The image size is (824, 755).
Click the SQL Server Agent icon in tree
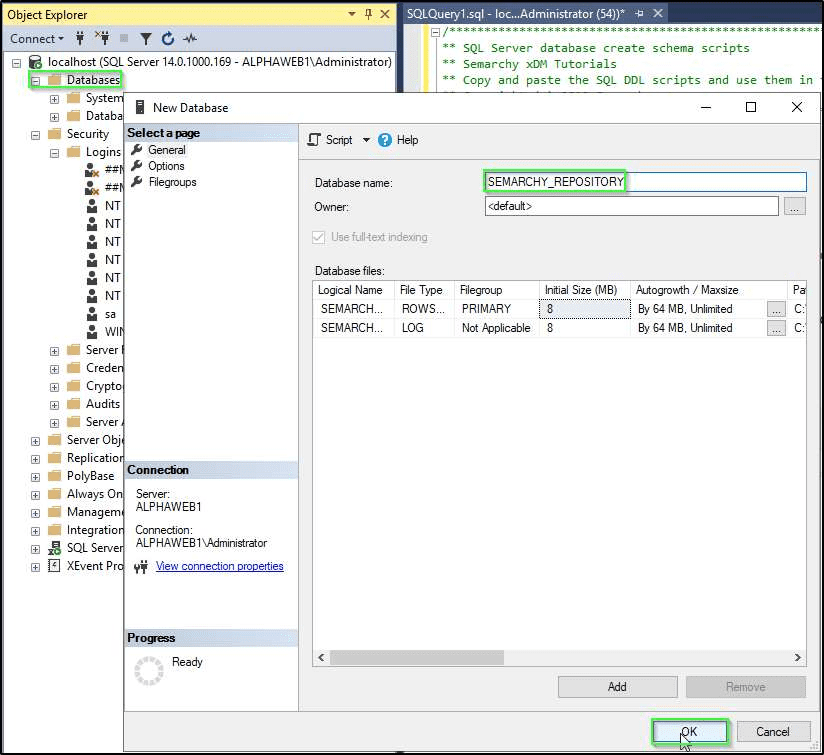[x=54, y=548]
